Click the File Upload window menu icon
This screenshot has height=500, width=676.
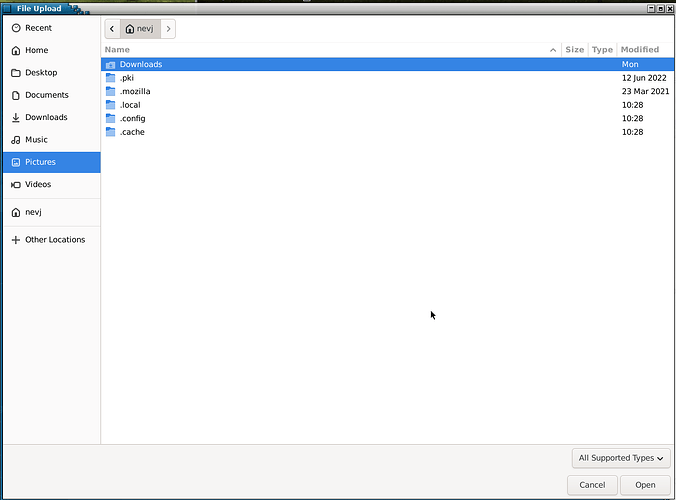[7, 9]
